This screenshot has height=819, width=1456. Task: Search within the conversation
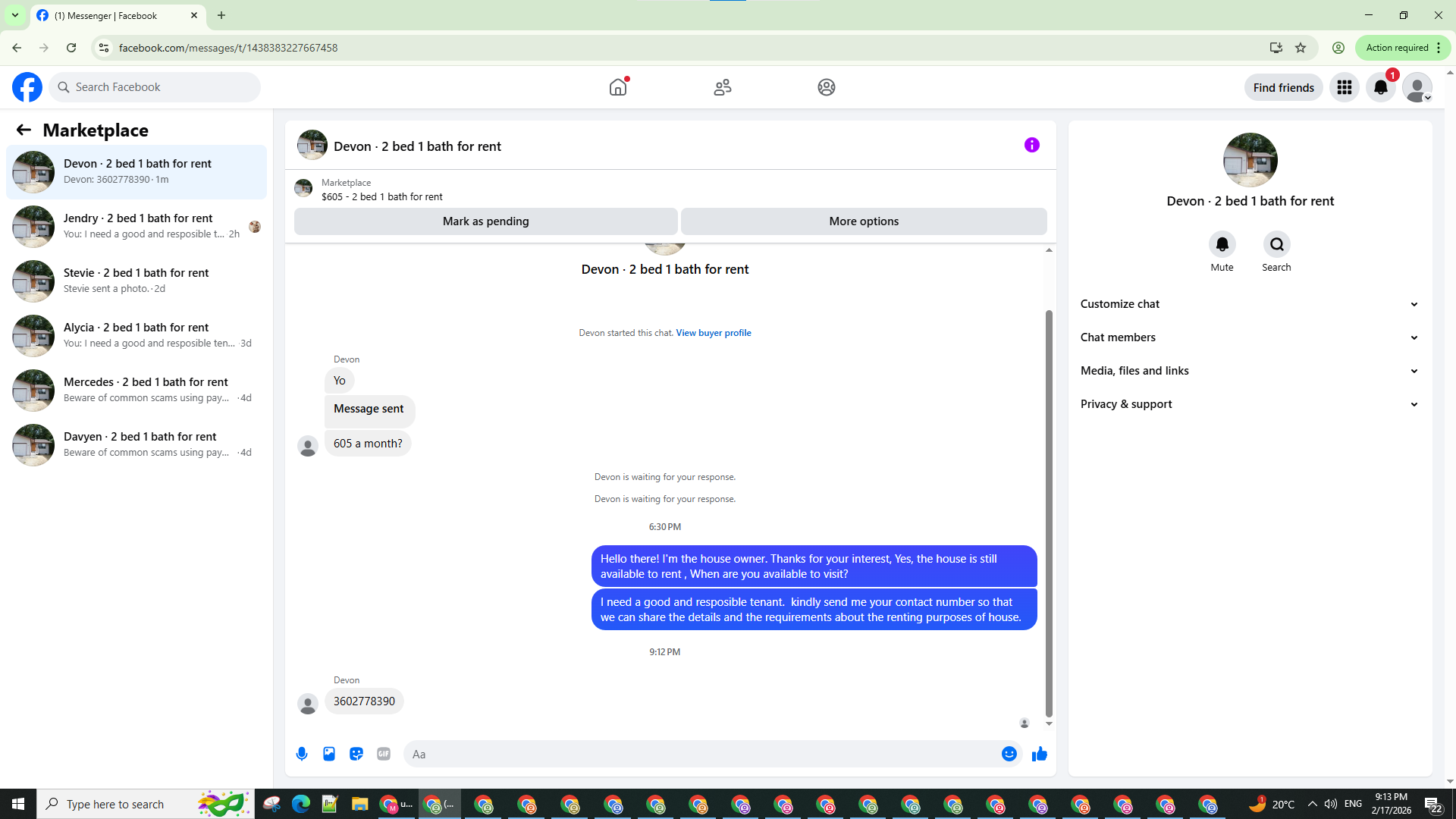pyautogui.click(x=1276, y=244)
